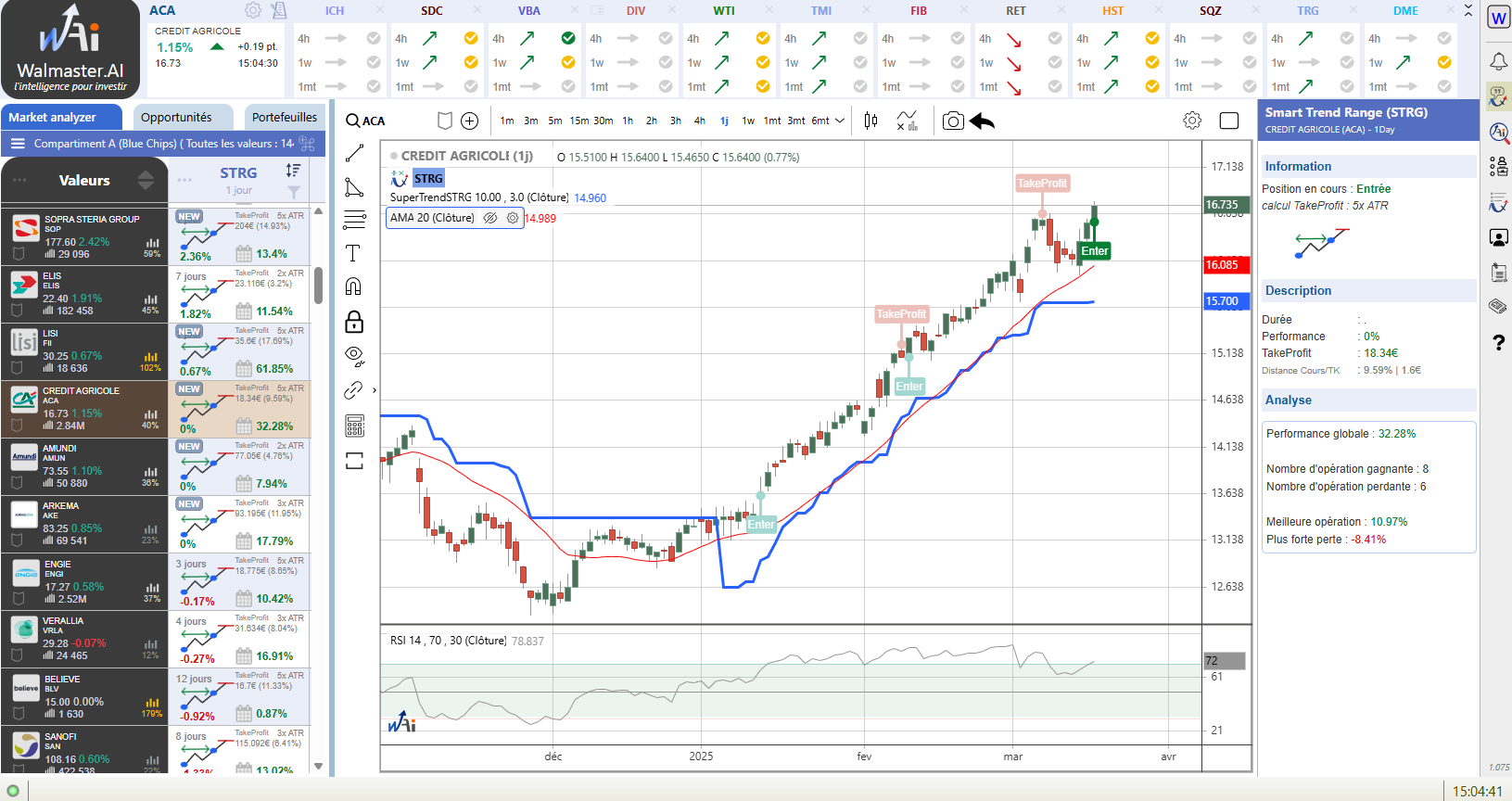Open the calculator tool in drawing toolbar
The width and height of the screenshot is (1512, 801).
point(354,426)
